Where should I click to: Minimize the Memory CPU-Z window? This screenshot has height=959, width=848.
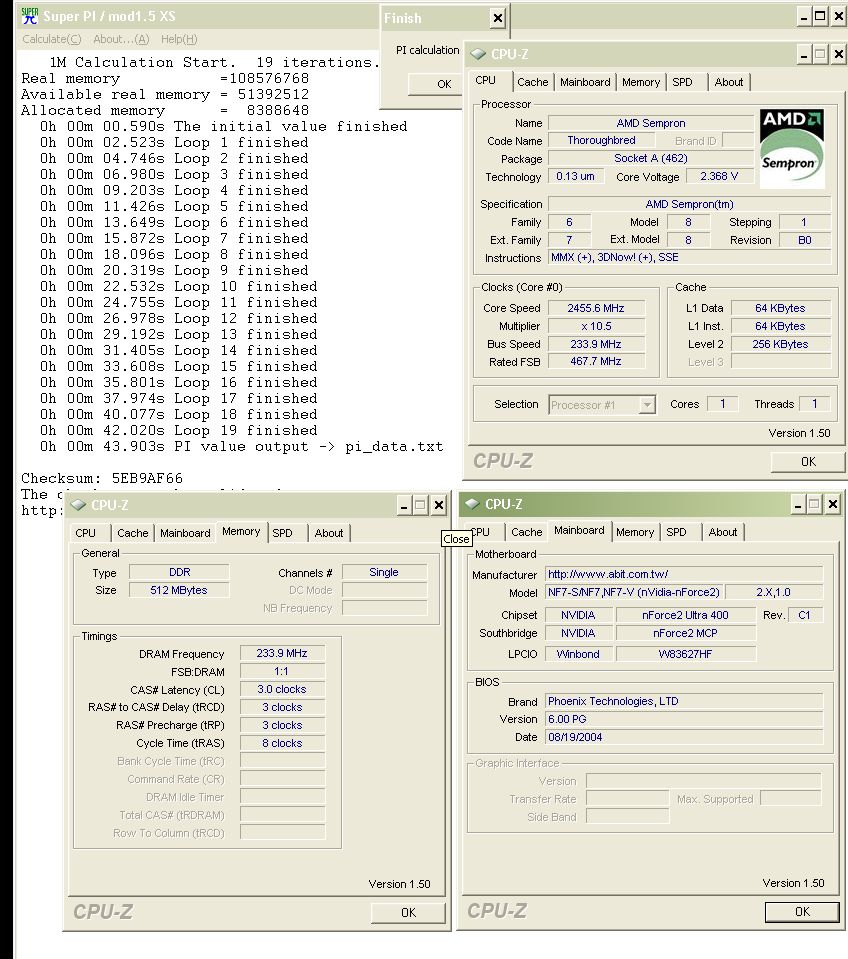[404, 505]
